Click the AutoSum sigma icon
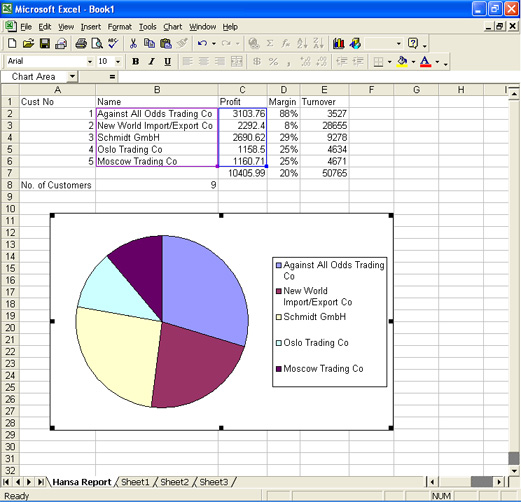 click(x=270, y=43)
